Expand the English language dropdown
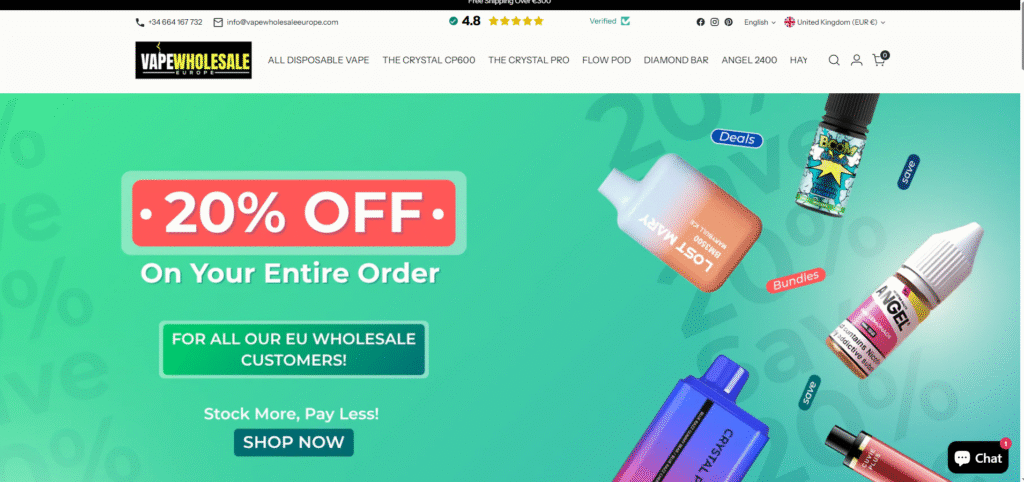 point(760,22)
